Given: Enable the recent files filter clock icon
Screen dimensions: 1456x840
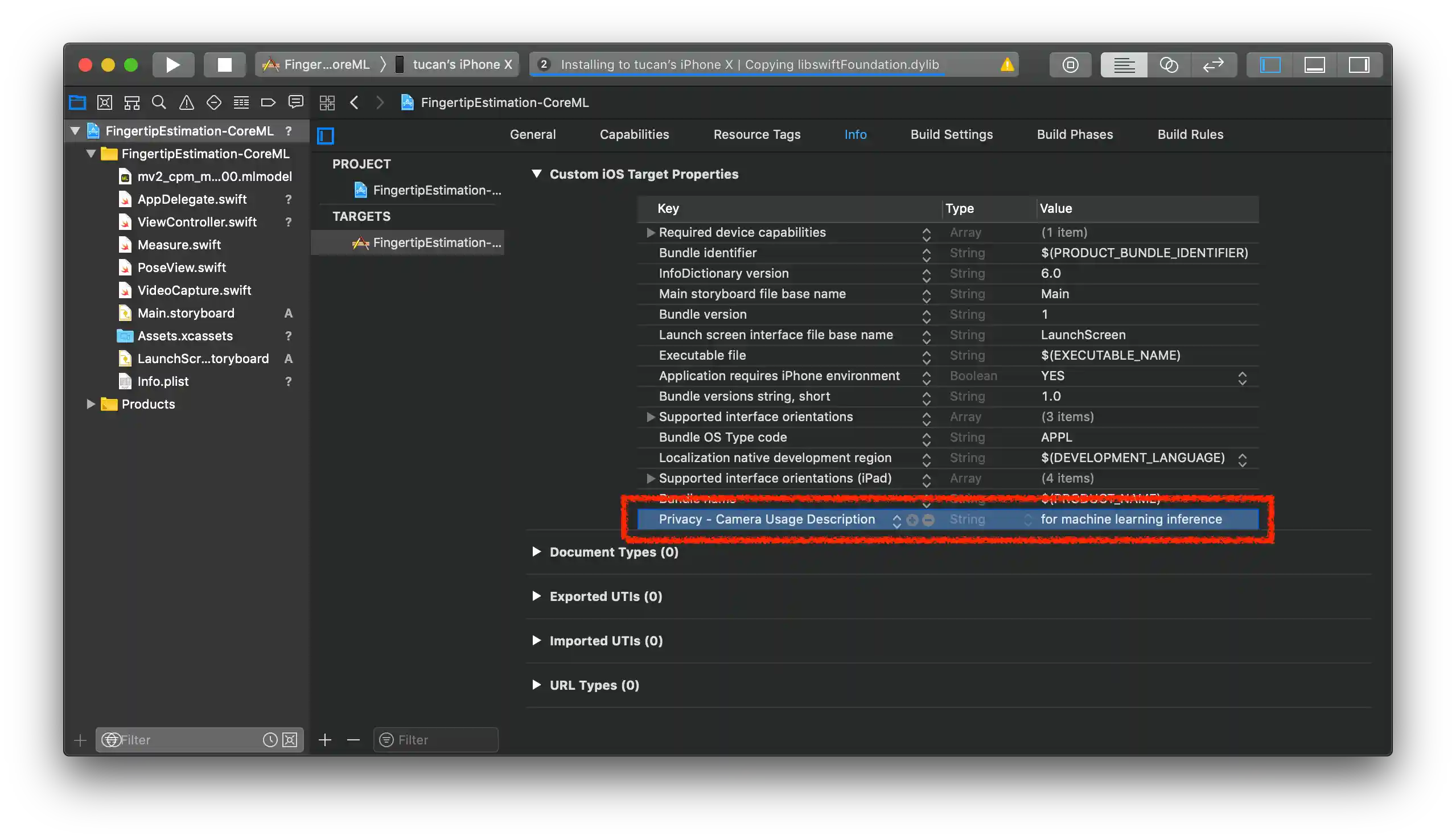Looking at the screenshot, I should click(271, 740).
